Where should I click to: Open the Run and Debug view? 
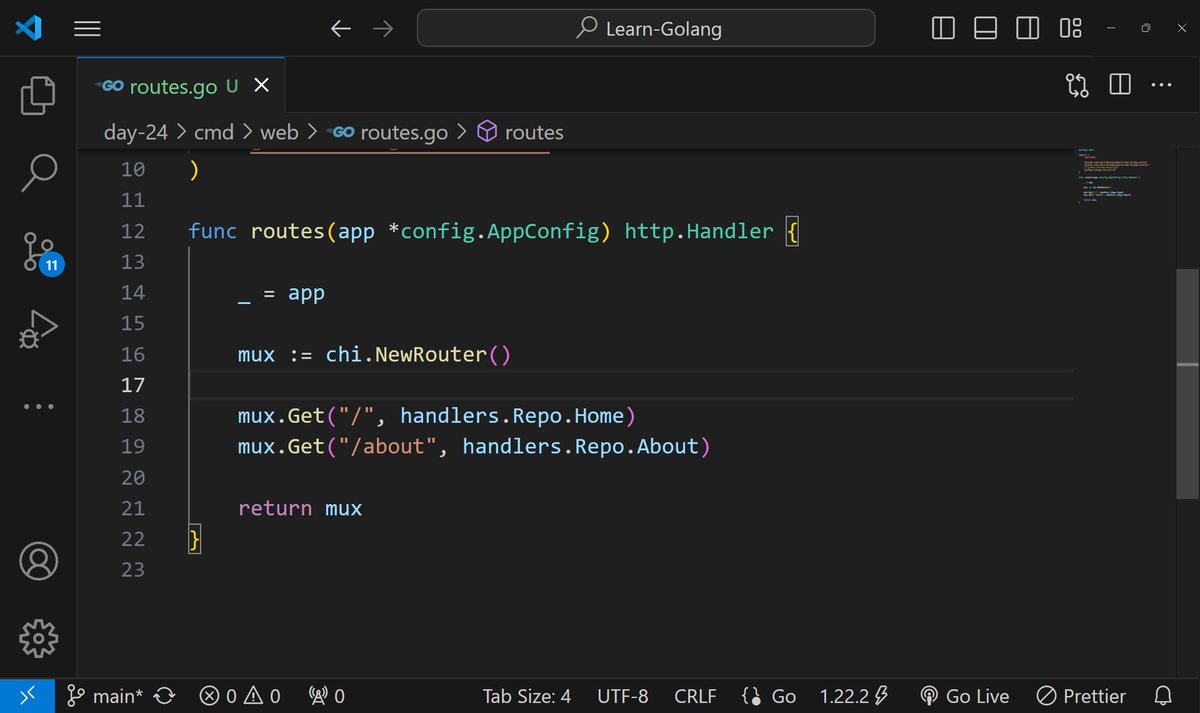point(39,329)
